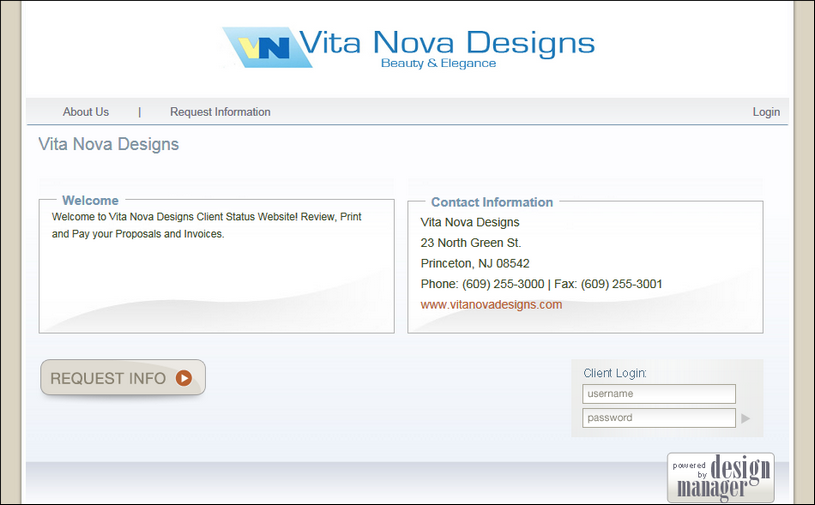This screenshot has height=505, width=815.
Task: Select the Beauty & Elegance tagline
Action: pos(438,63)
